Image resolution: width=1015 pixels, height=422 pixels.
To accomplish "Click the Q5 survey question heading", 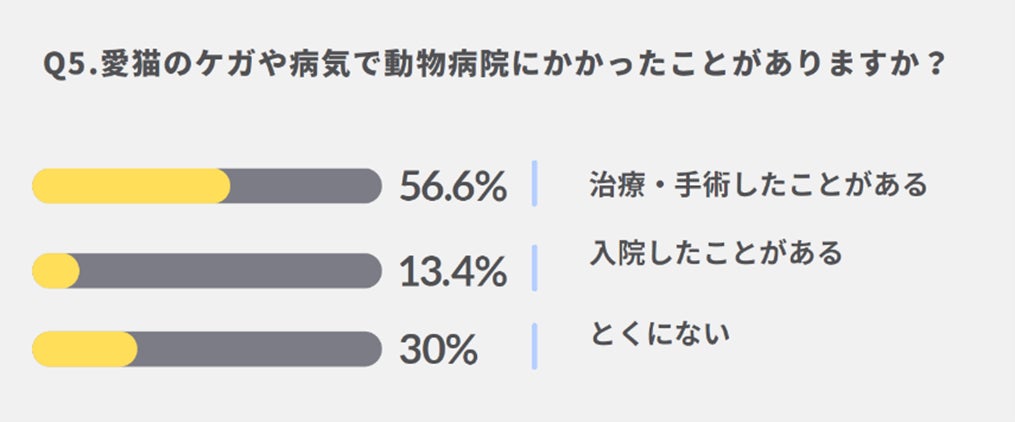I will [491, 65].
